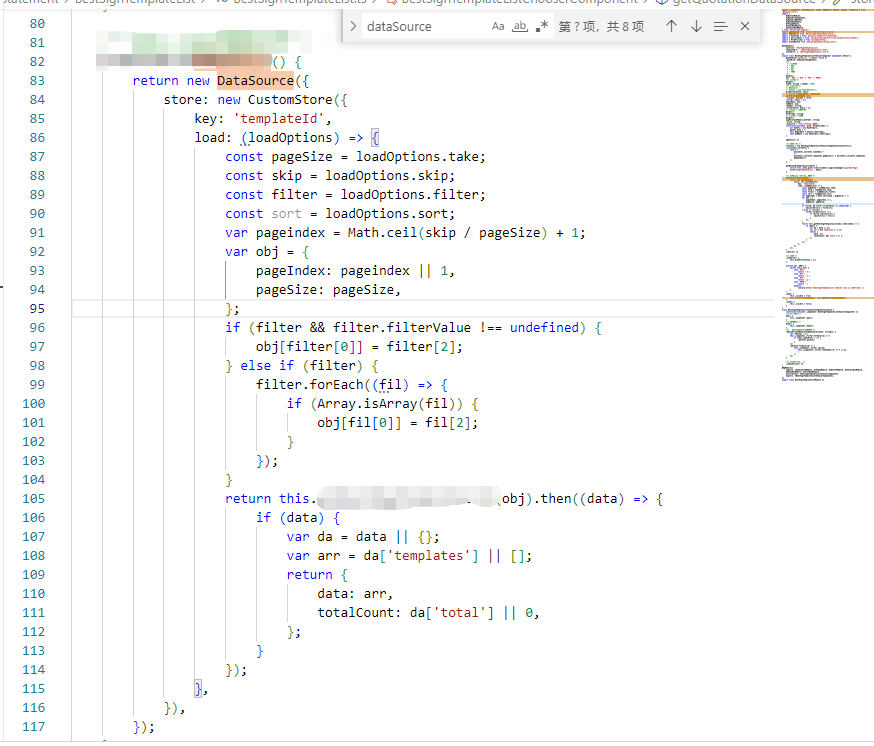Click the 'templateId' string on line 85
The width and height of the screenshot is (874, 746).
(281, 119)
